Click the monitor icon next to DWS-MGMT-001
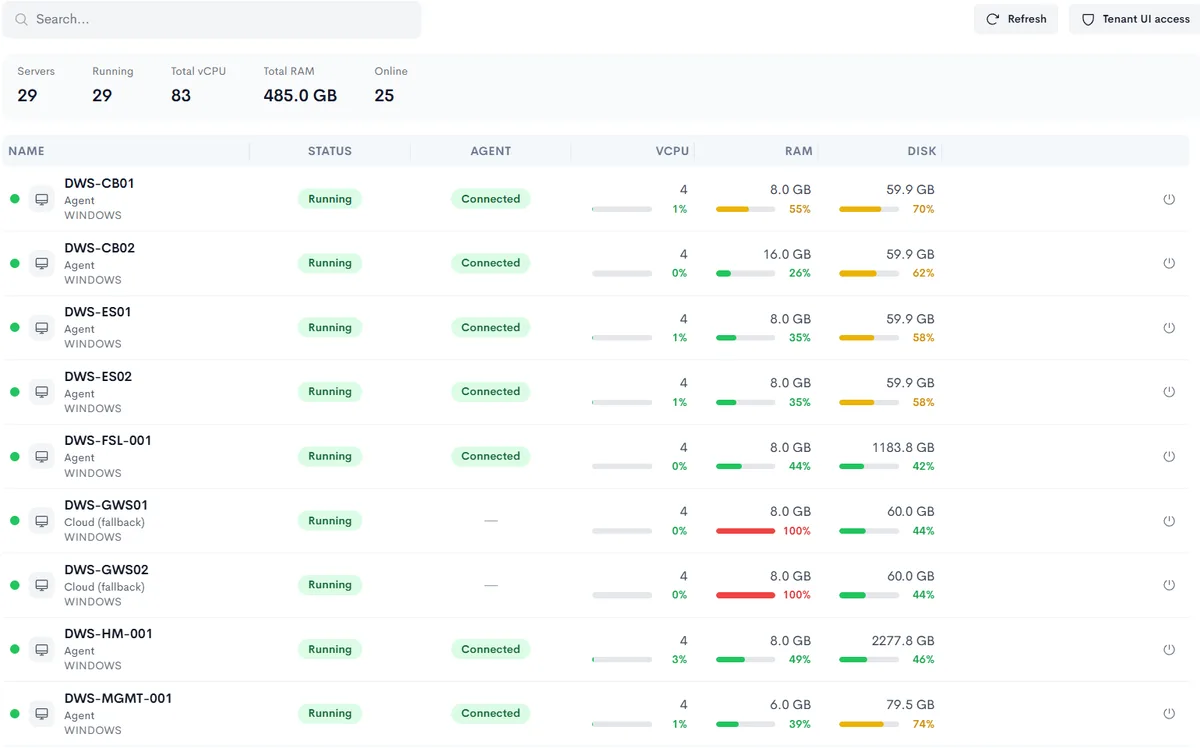Viewport: 1200px width, 748px height. click(42, 714)
